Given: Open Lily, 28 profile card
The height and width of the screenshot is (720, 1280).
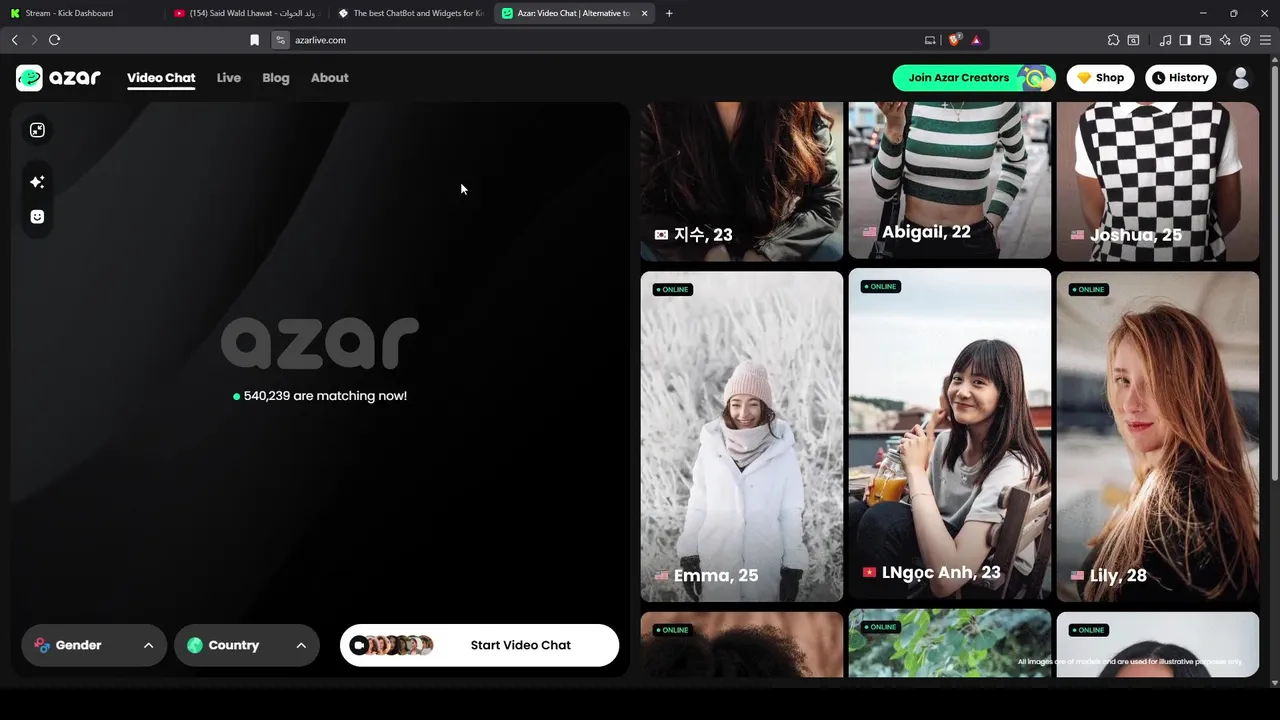Looking at the screenshot, I should pyautogui.click(x=1158, y=436).
